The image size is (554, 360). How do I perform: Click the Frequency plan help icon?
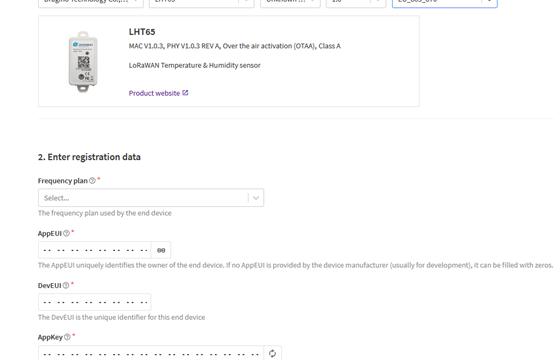tap(92, 181)
